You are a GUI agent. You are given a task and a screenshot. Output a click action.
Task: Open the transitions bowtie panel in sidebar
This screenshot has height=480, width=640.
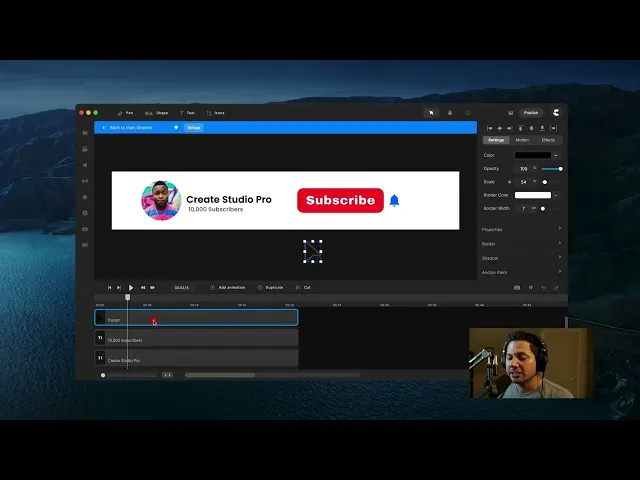(85, 181)
